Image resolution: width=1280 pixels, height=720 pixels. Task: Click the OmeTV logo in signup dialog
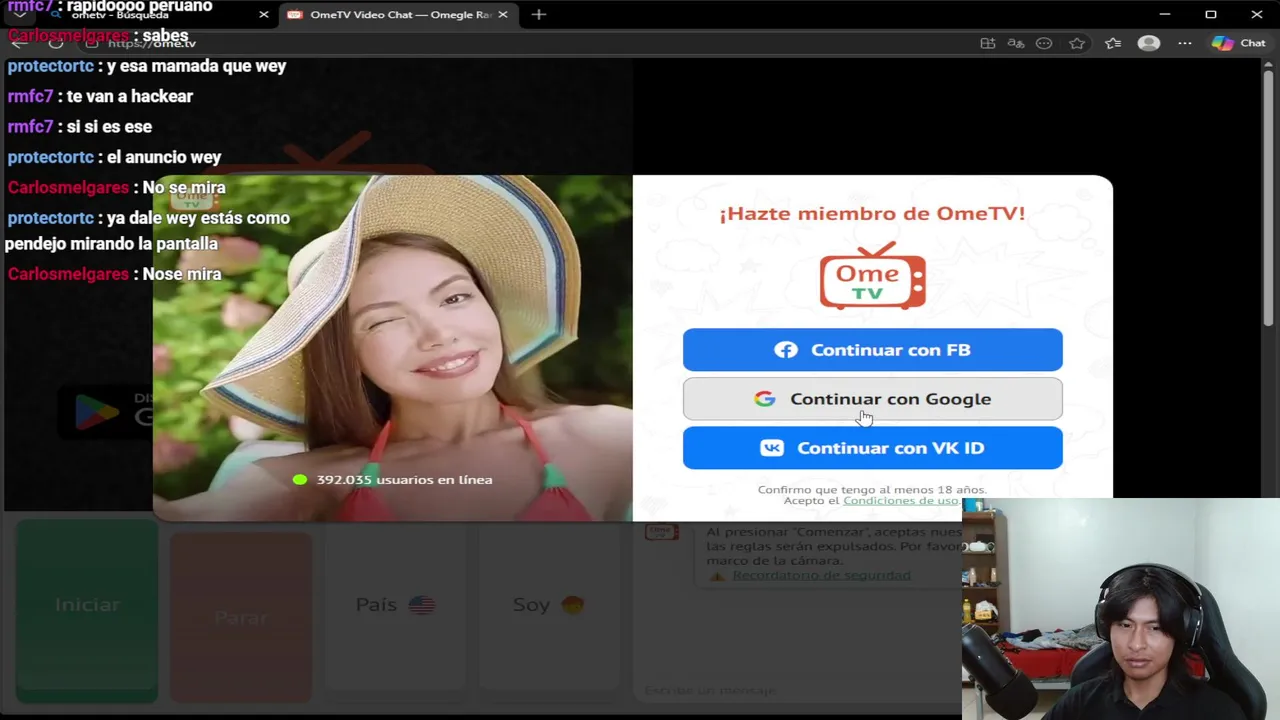click(x=872, y=276)
